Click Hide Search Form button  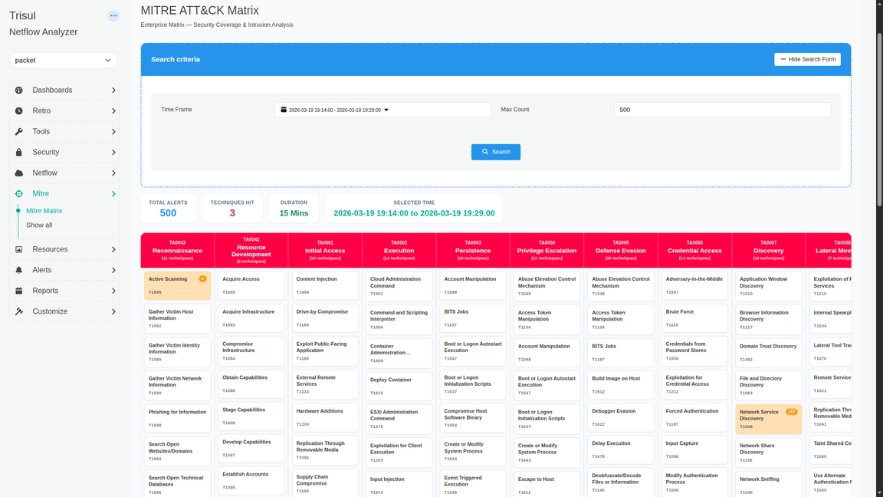807,59
